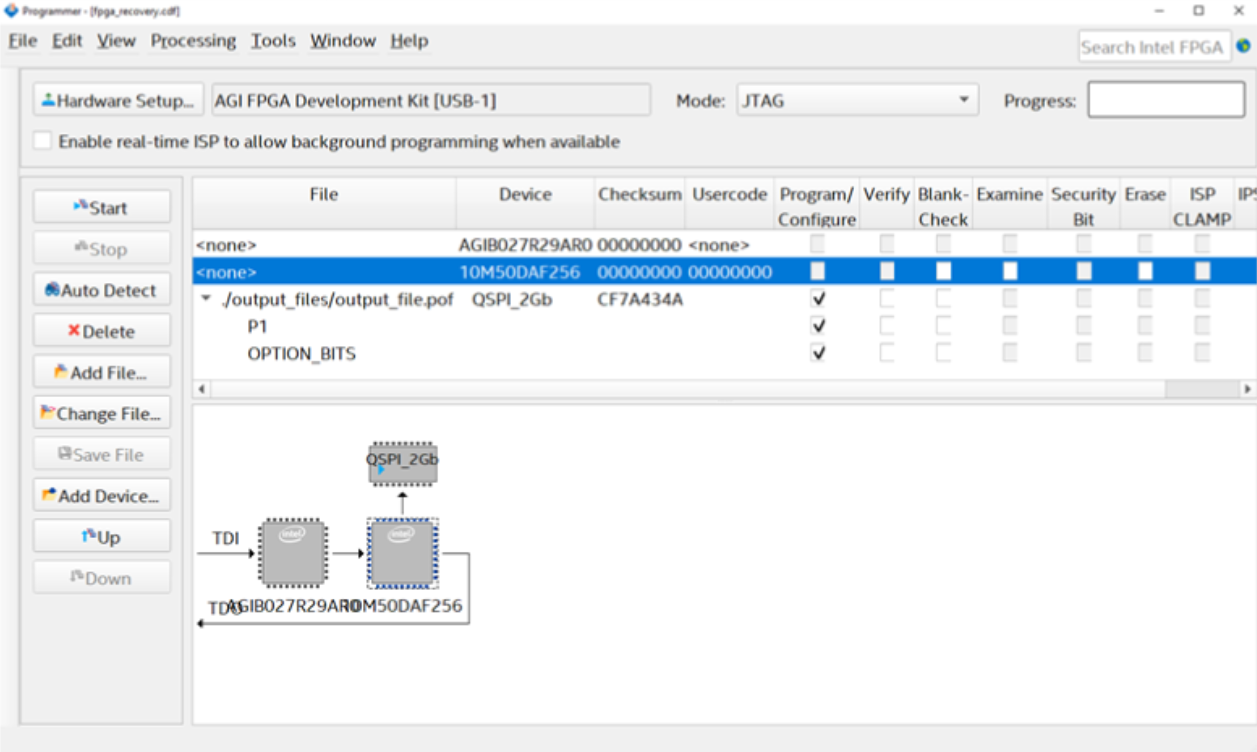Toggle Blank-Check checkbox for 10M50DAF256 row
This screenshot has height=752, width=1257.
944,271
